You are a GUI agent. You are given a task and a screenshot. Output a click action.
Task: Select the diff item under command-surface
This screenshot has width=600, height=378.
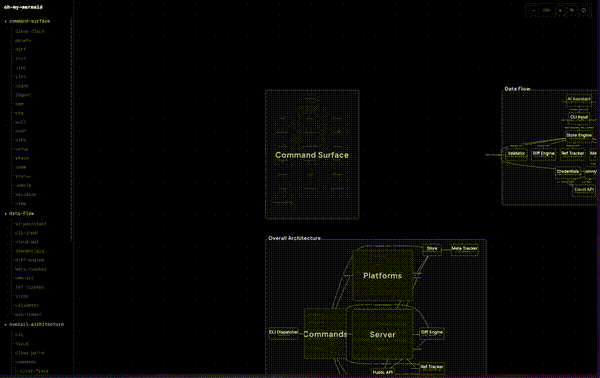[x=20, y=49]
